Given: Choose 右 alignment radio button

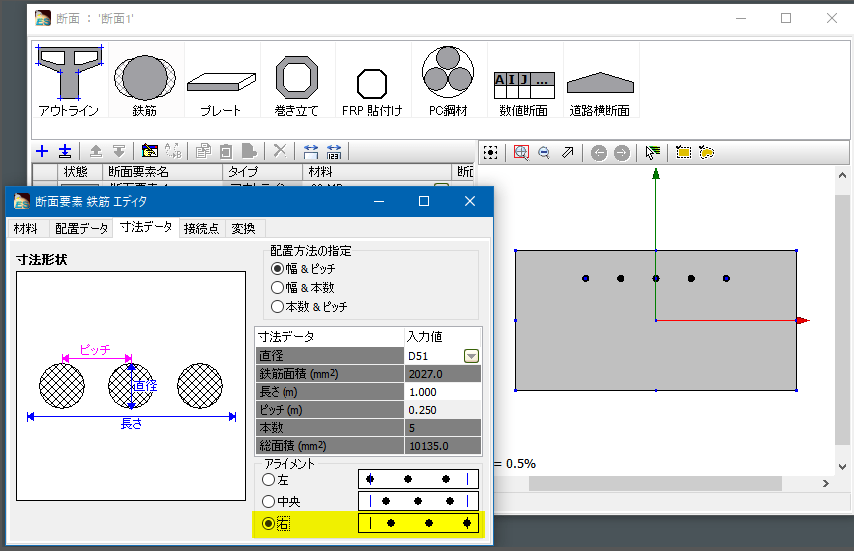Looking at the screenshot, I should [269, 523].
